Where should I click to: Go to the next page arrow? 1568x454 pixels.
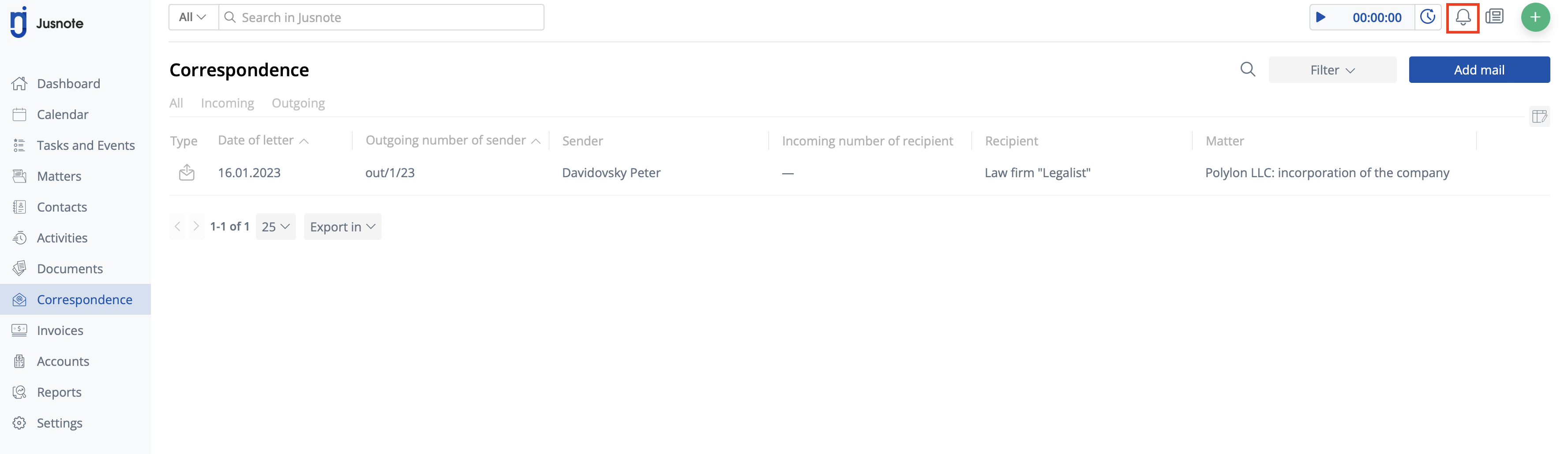point(196,227)
